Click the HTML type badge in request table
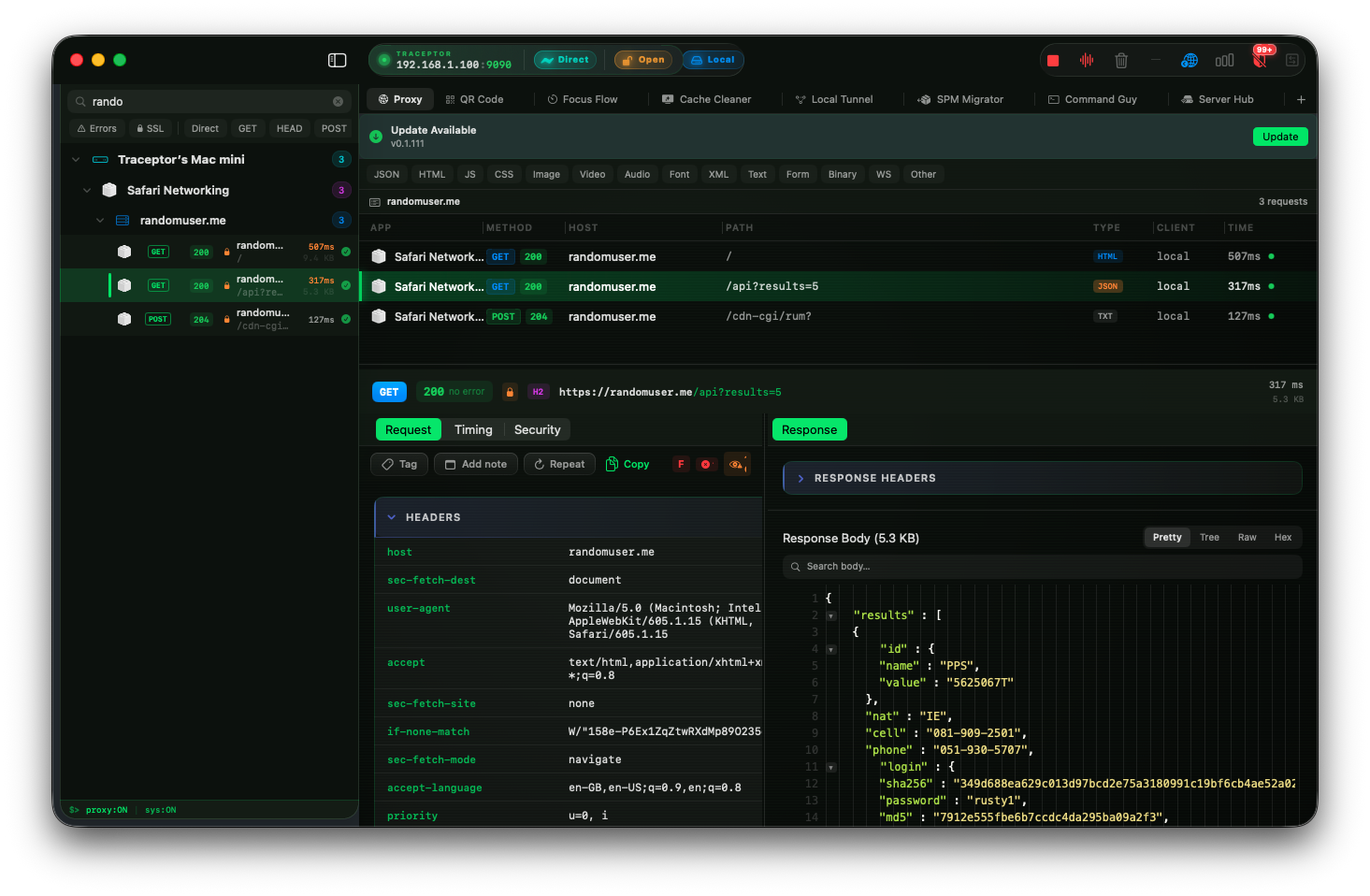This screenshot has width=1370, height=896. [1107, 256]
